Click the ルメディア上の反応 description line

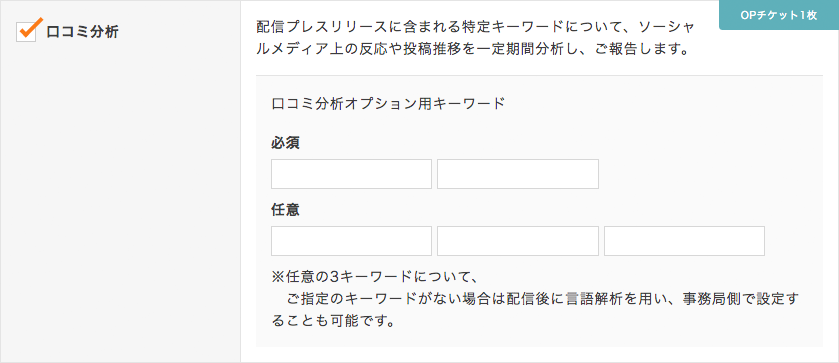[471, 50]
